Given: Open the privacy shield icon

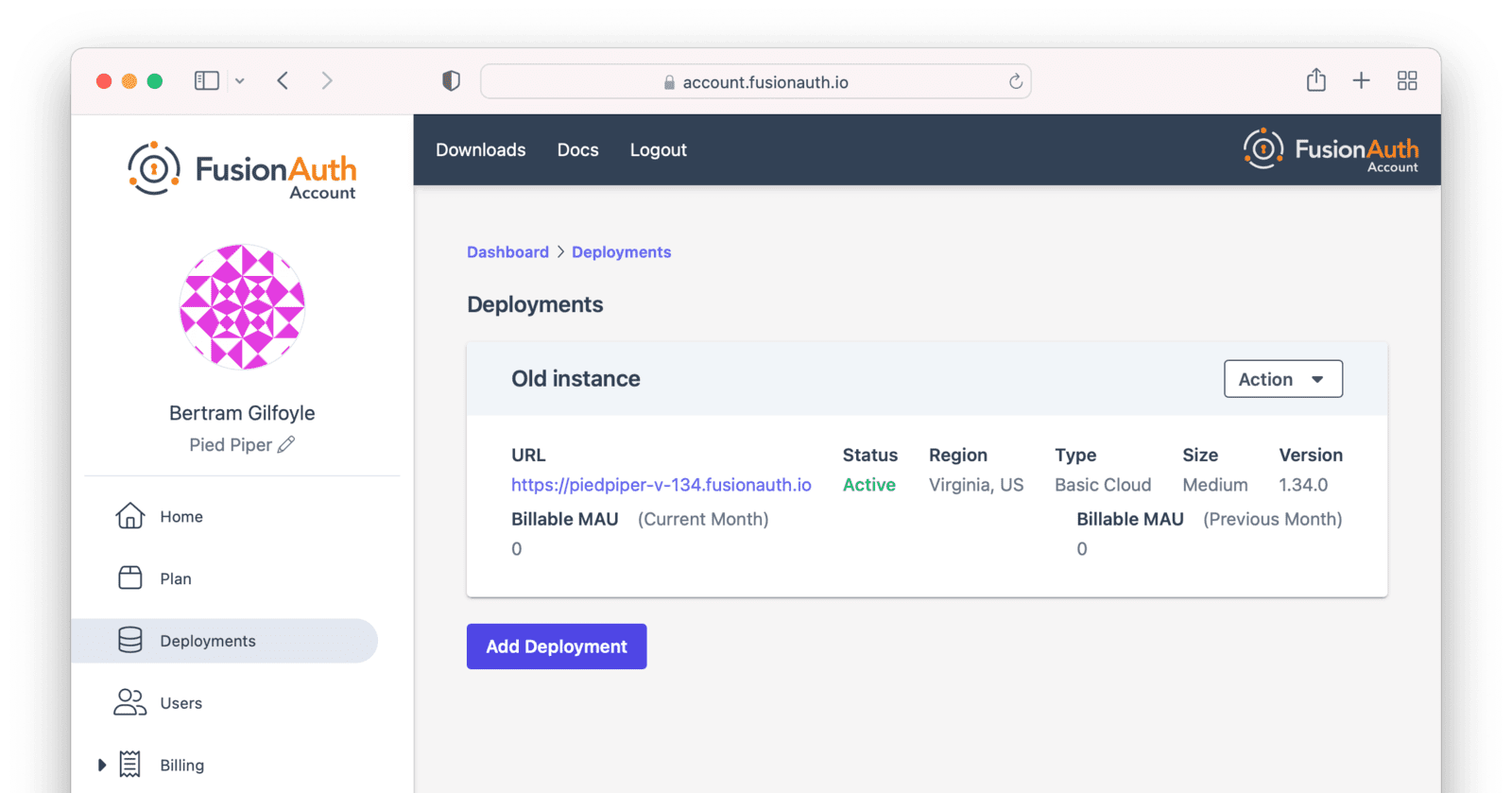Looking at the screenshot, I should point(452,81).
